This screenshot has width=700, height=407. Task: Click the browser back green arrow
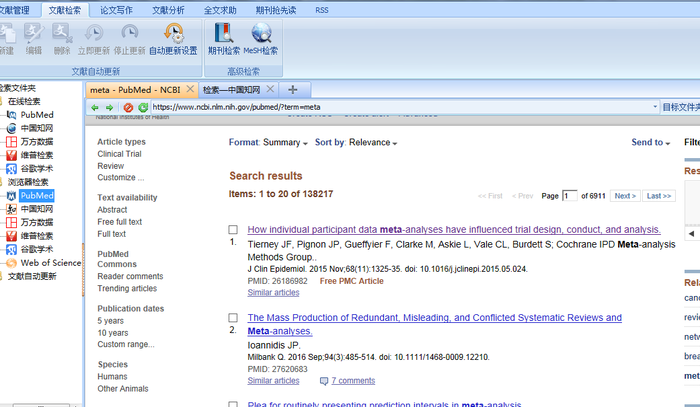(95, 107)
